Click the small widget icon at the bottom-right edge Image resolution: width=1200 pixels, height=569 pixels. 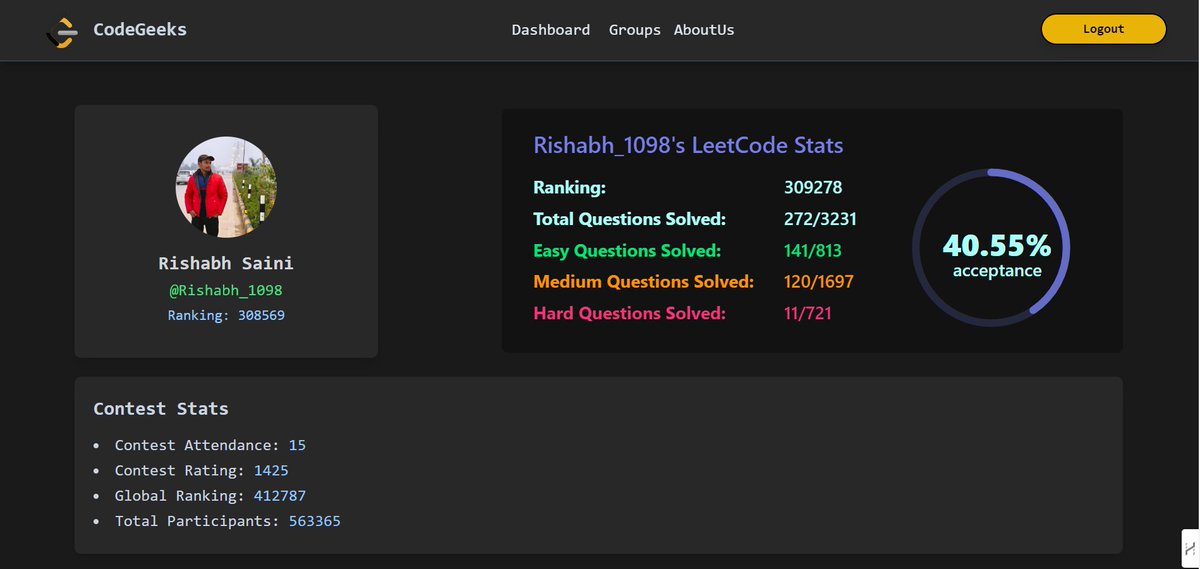click(1190, 547)
